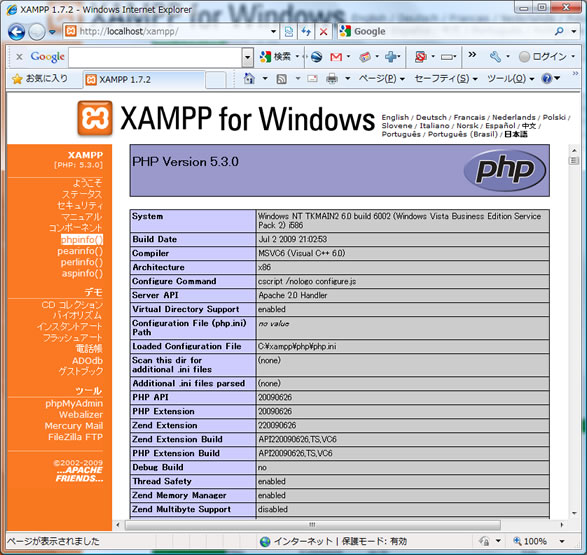
Task: Switch page language to Italiano
Action: (434, 126)
